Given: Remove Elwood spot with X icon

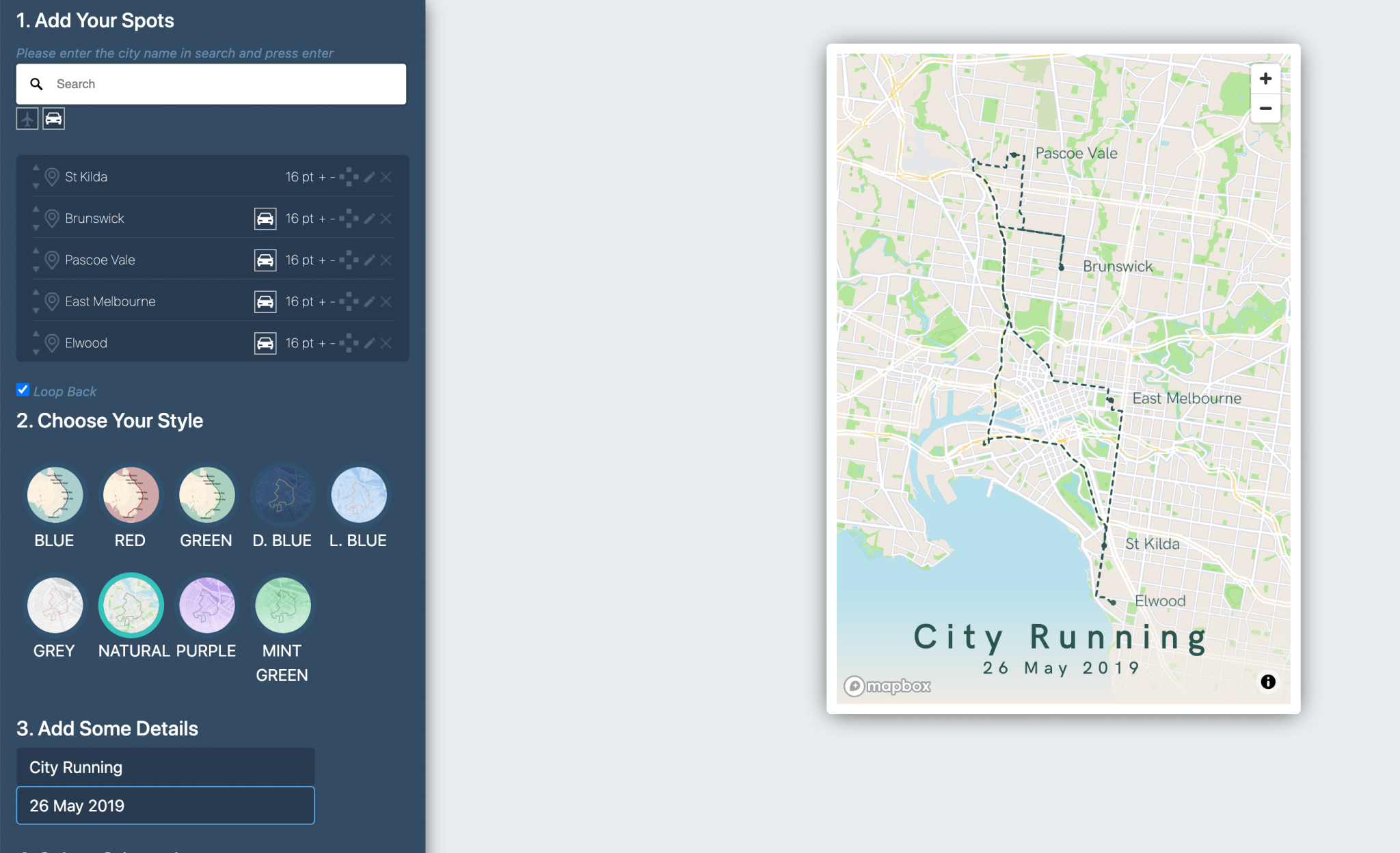Looking at the screenshot, I should [386, 343].
